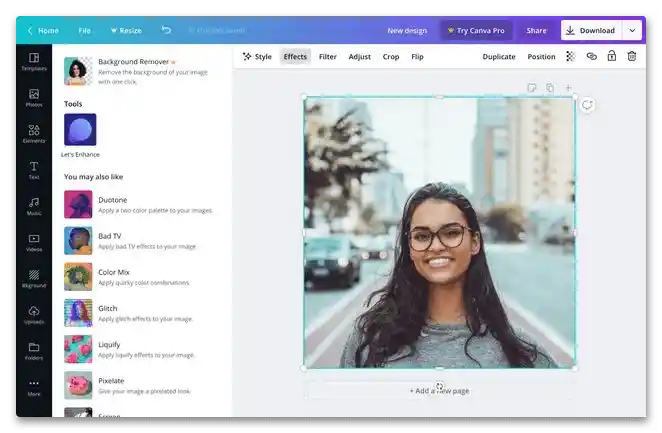Click the undo arrow icon

[x=166, y=30]
